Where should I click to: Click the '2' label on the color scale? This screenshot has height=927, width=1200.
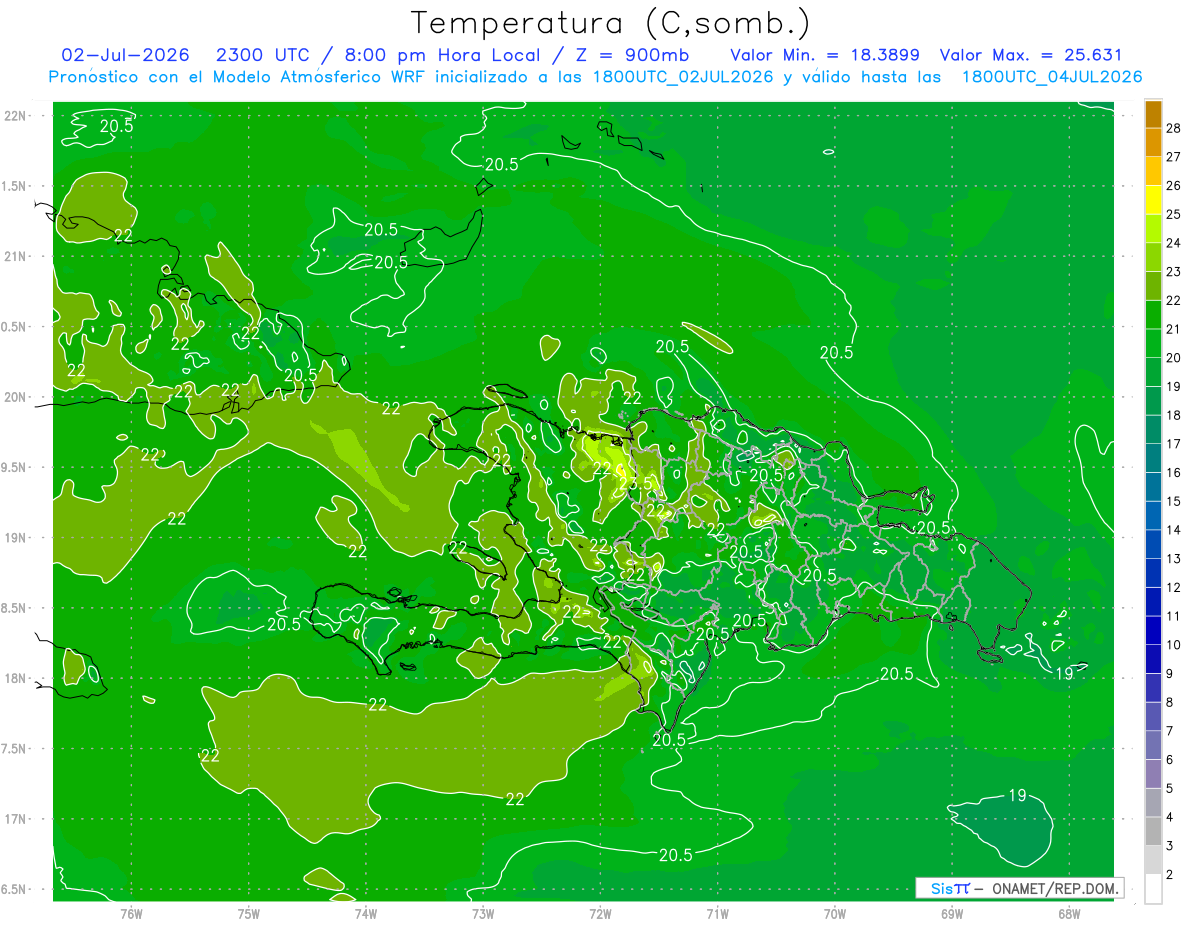pos(1171,875)
